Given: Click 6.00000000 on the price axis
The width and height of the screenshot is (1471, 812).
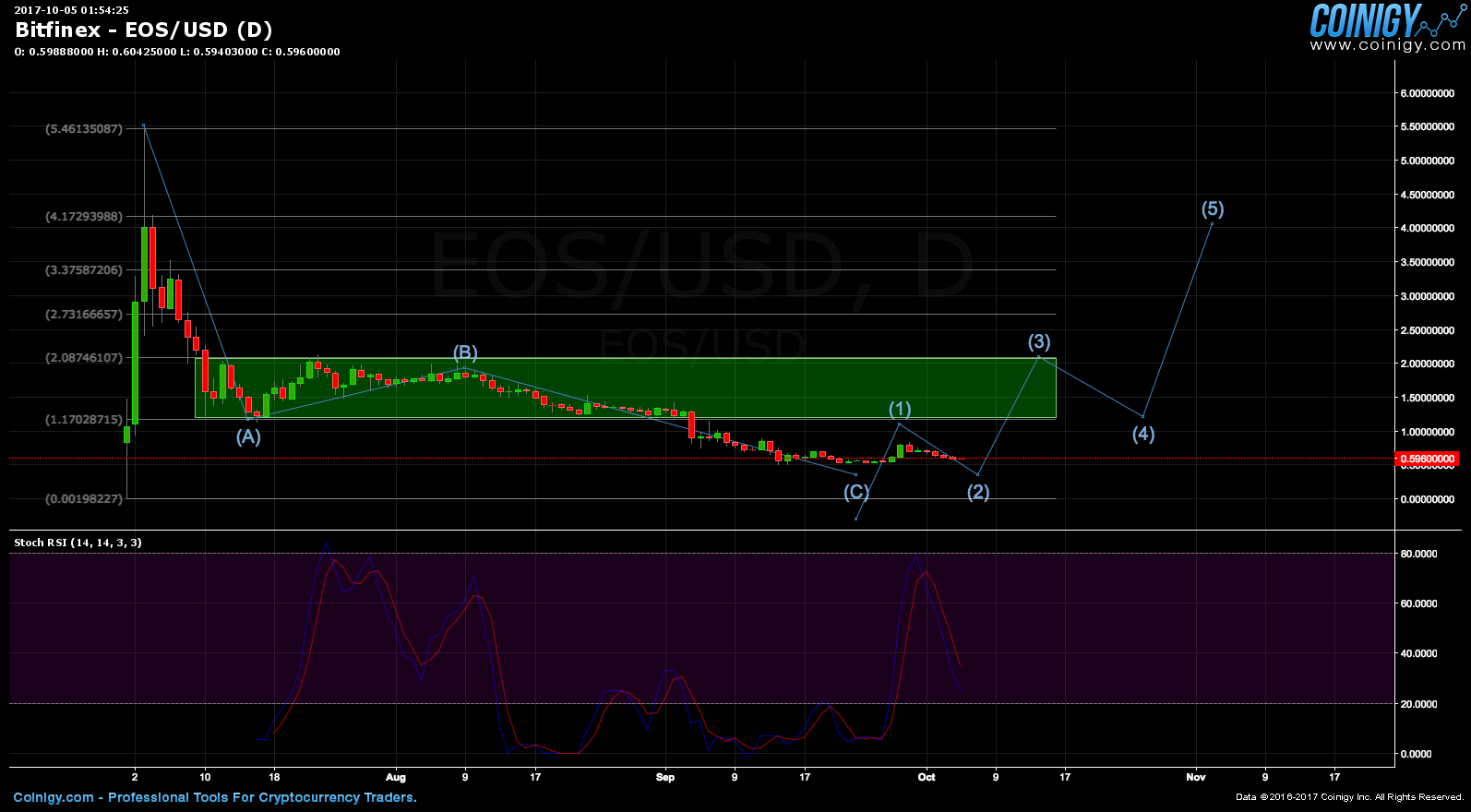Looking at the screenshot, I should [x=1428, y=93].
